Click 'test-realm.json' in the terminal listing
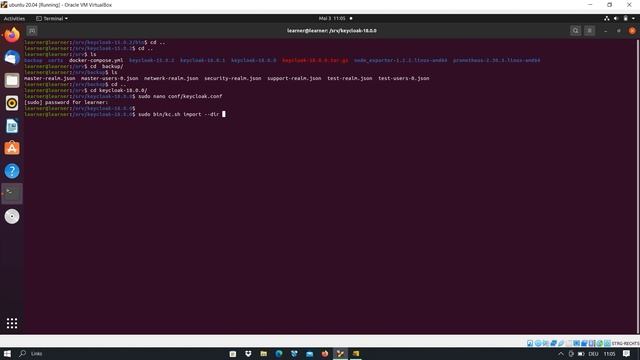 [350, 78]
